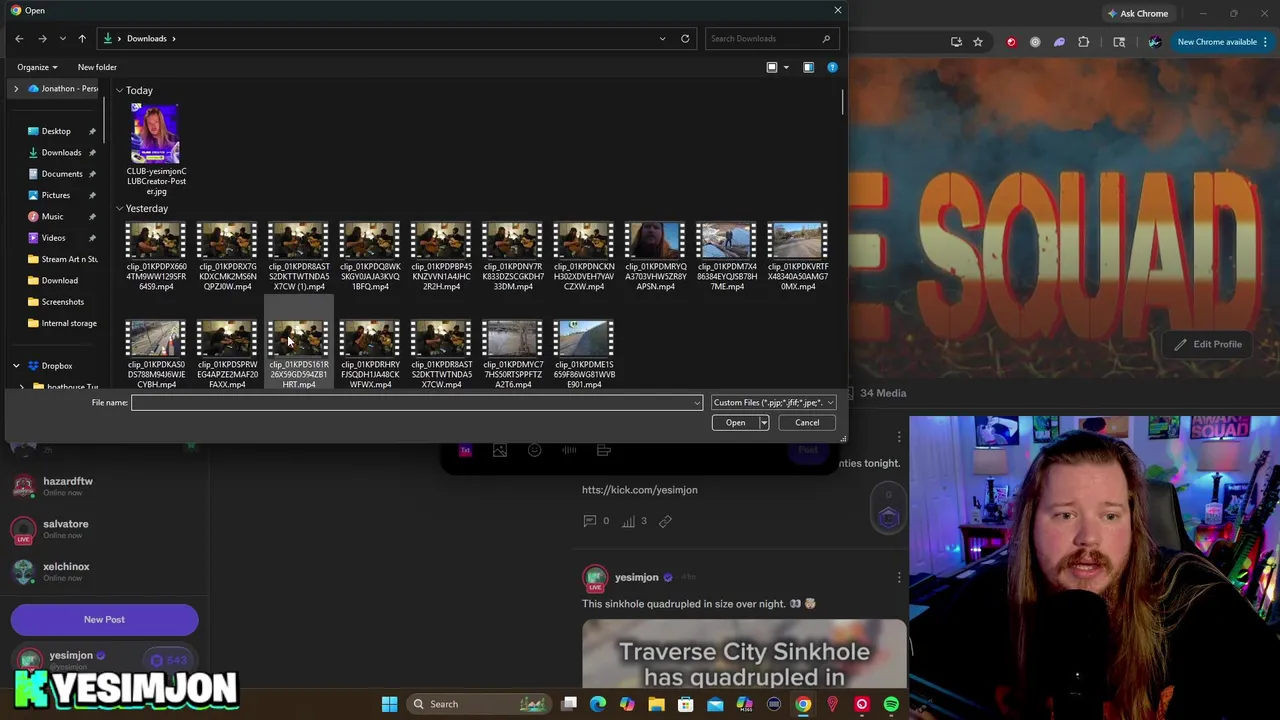Click the Open button
Image resolution: width=1280 pixels, height=720 pixels.
click(735, 422)
